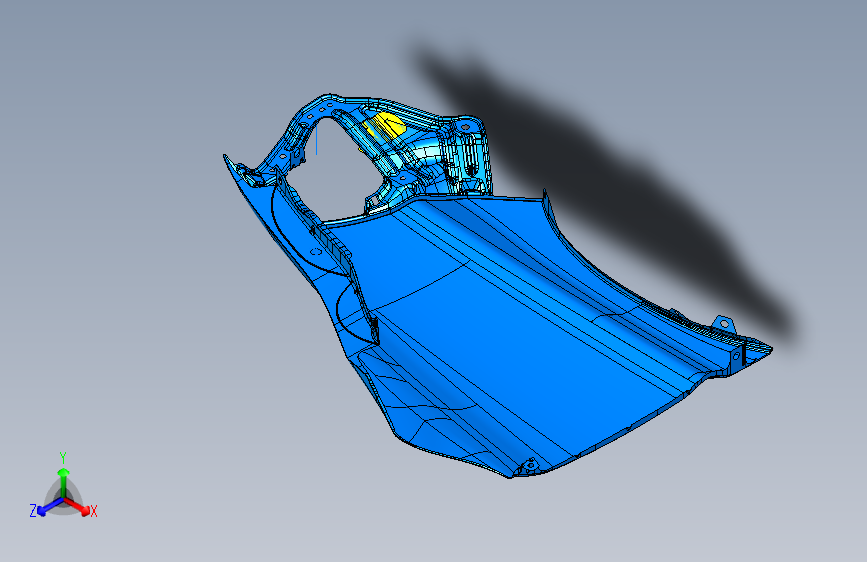Screen dimensions: 867x562
Task: Click the blue Z axis of the orientation triad
Action: (x=49, y=507)
